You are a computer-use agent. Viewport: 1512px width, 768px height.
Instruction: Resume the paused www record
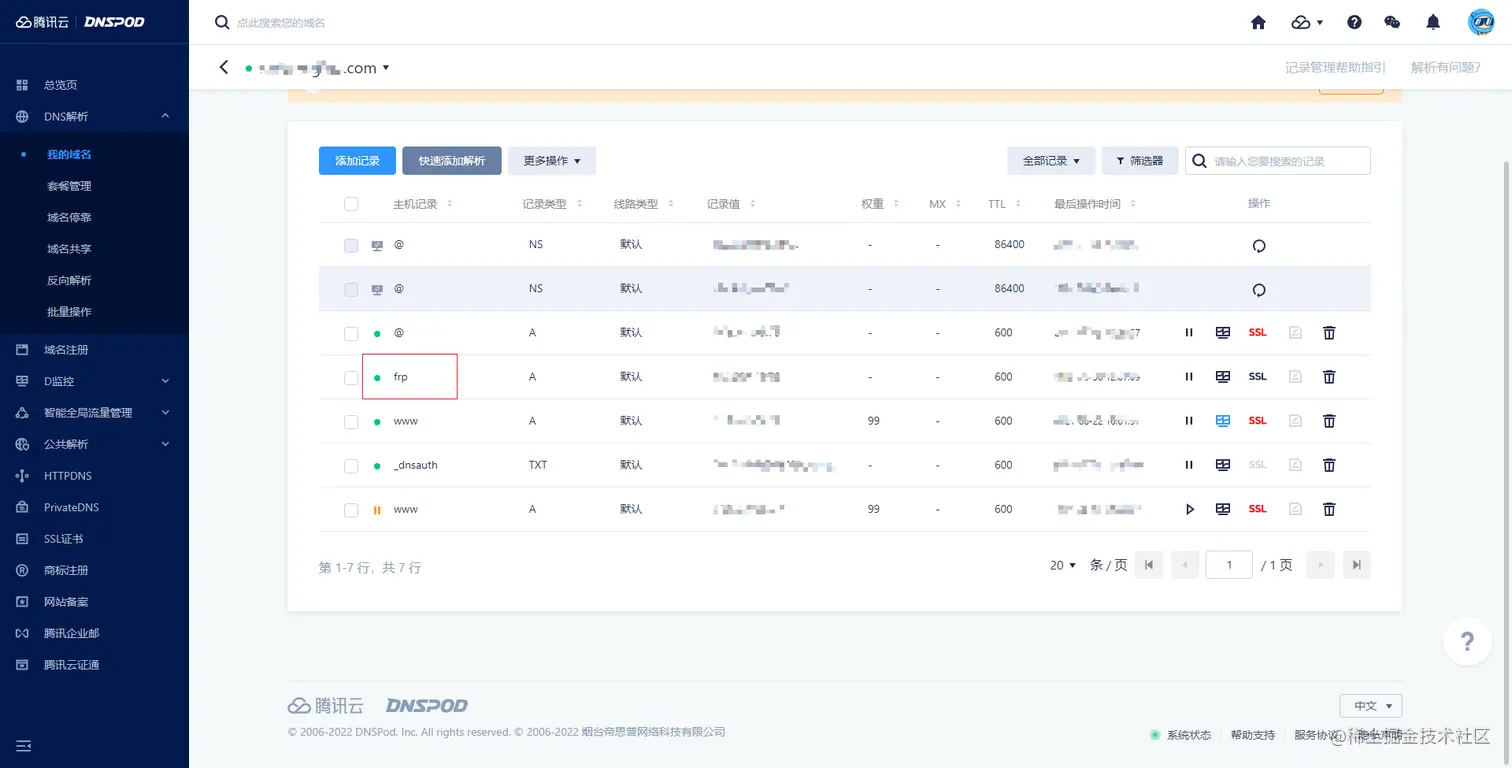1189,509
